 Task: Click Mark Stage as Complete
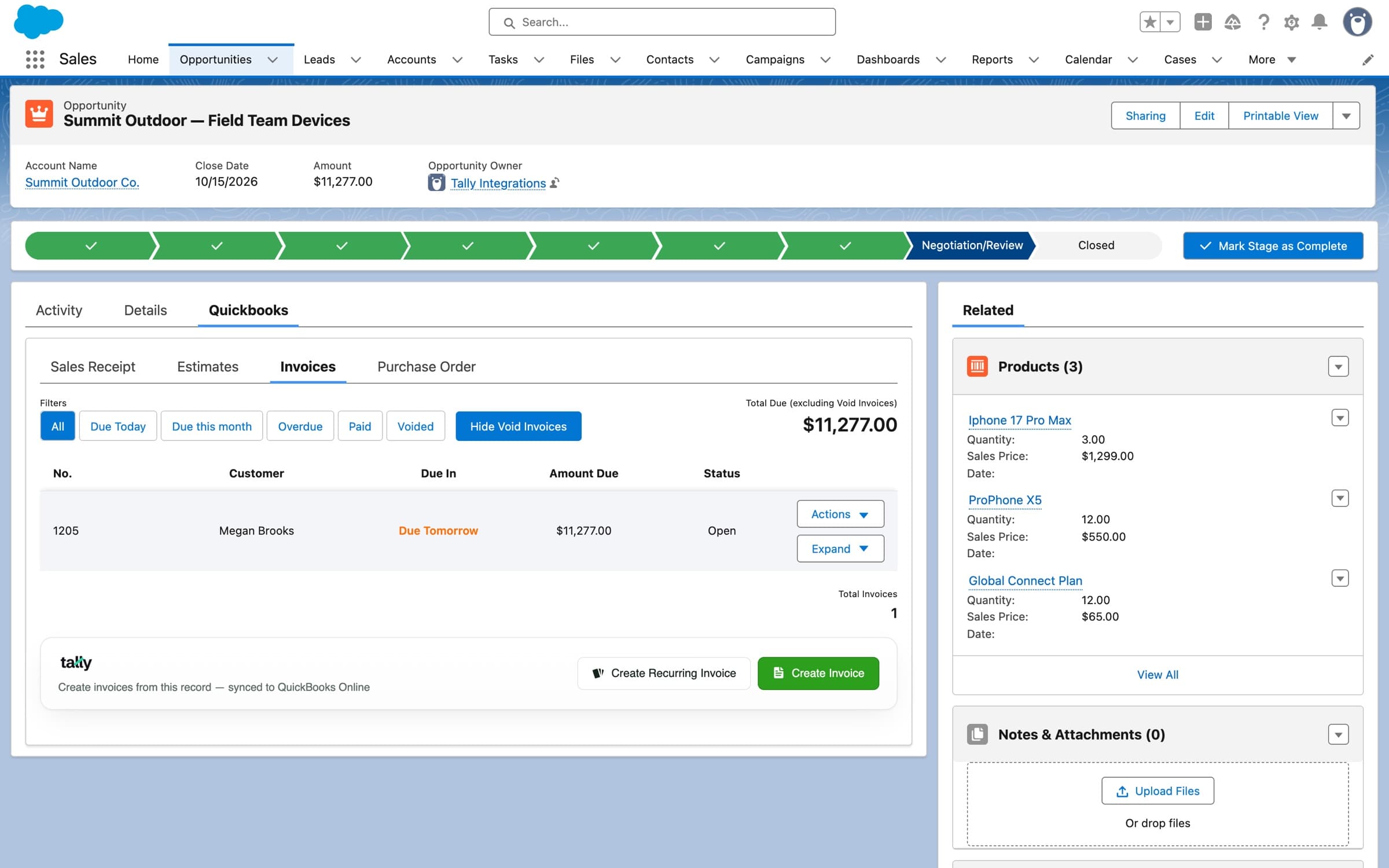click(x=1273, y=246)
